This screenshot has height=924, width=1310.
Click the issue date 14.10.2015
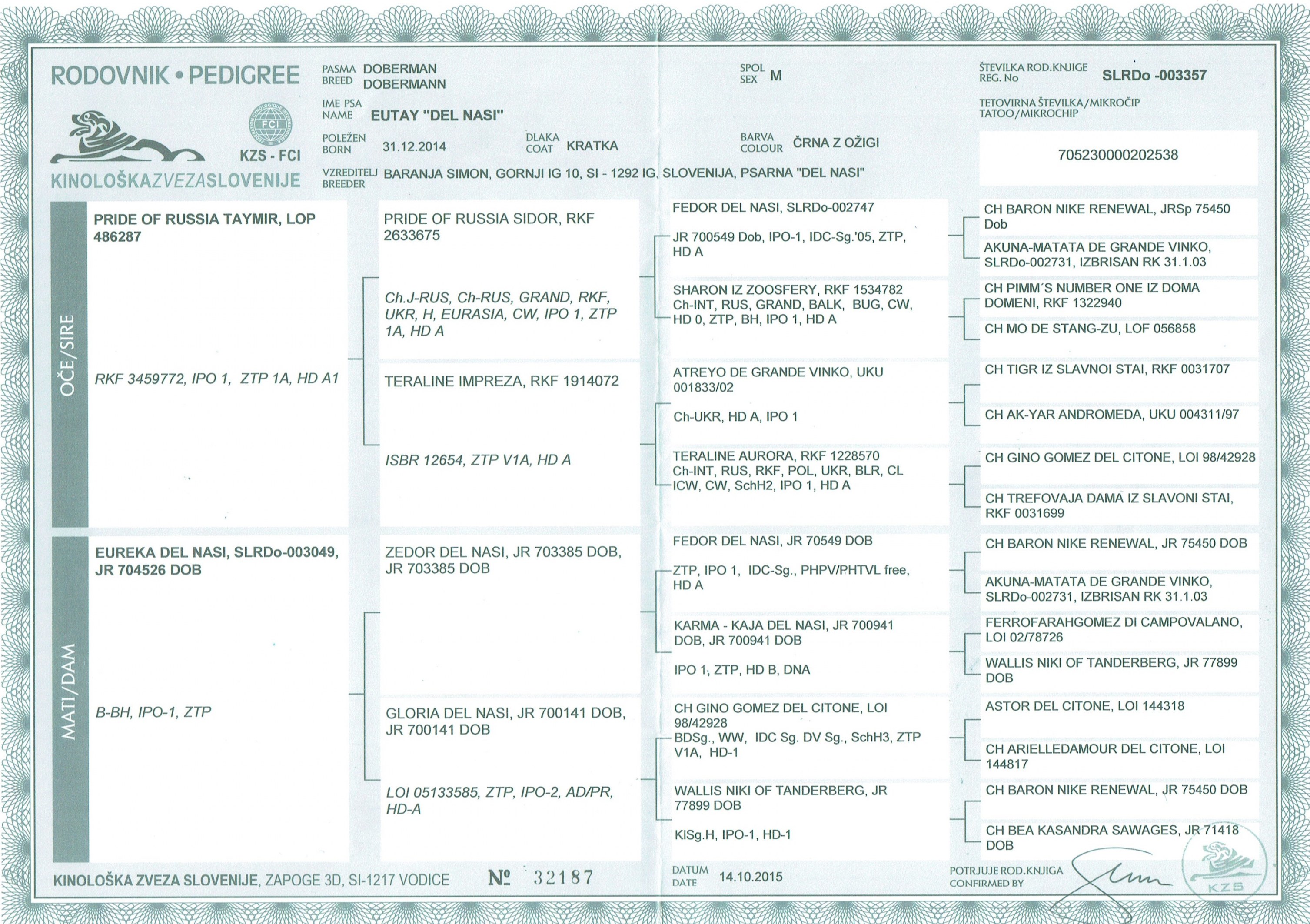coord(751,877)
